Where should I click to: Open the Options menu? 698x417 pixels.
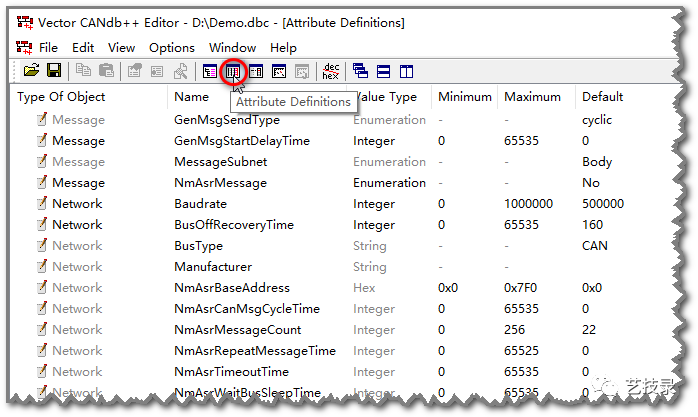[172, 48]
